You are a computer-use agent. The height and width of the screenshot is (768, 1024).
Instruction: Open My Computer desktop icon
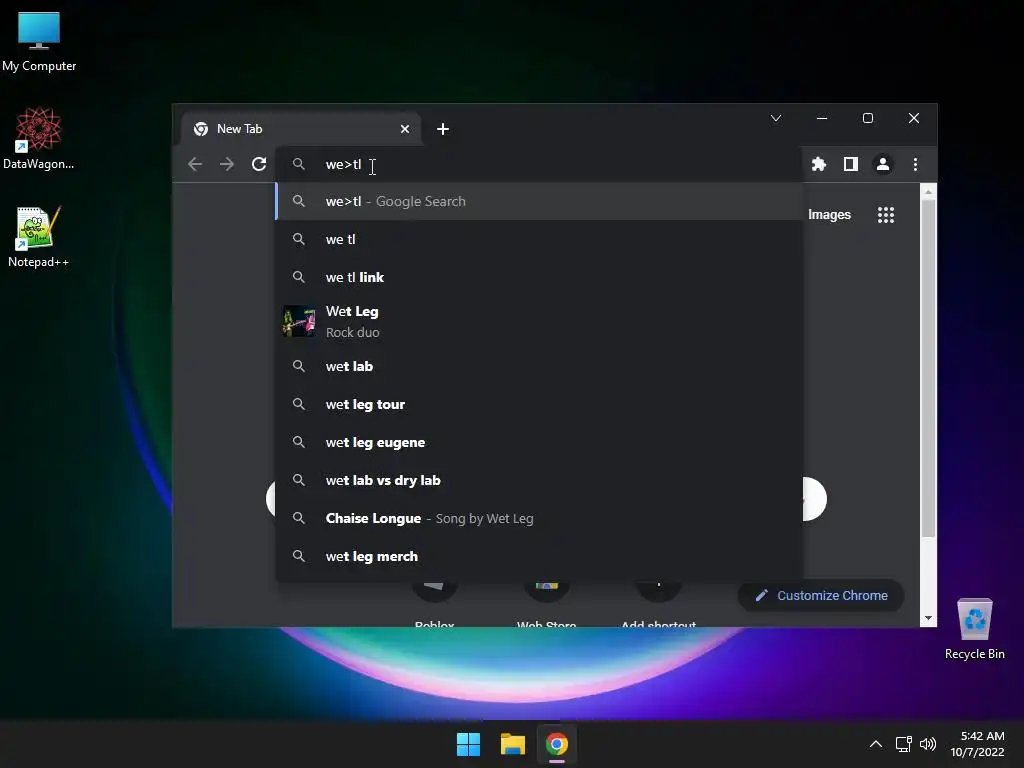click(39, 41)
